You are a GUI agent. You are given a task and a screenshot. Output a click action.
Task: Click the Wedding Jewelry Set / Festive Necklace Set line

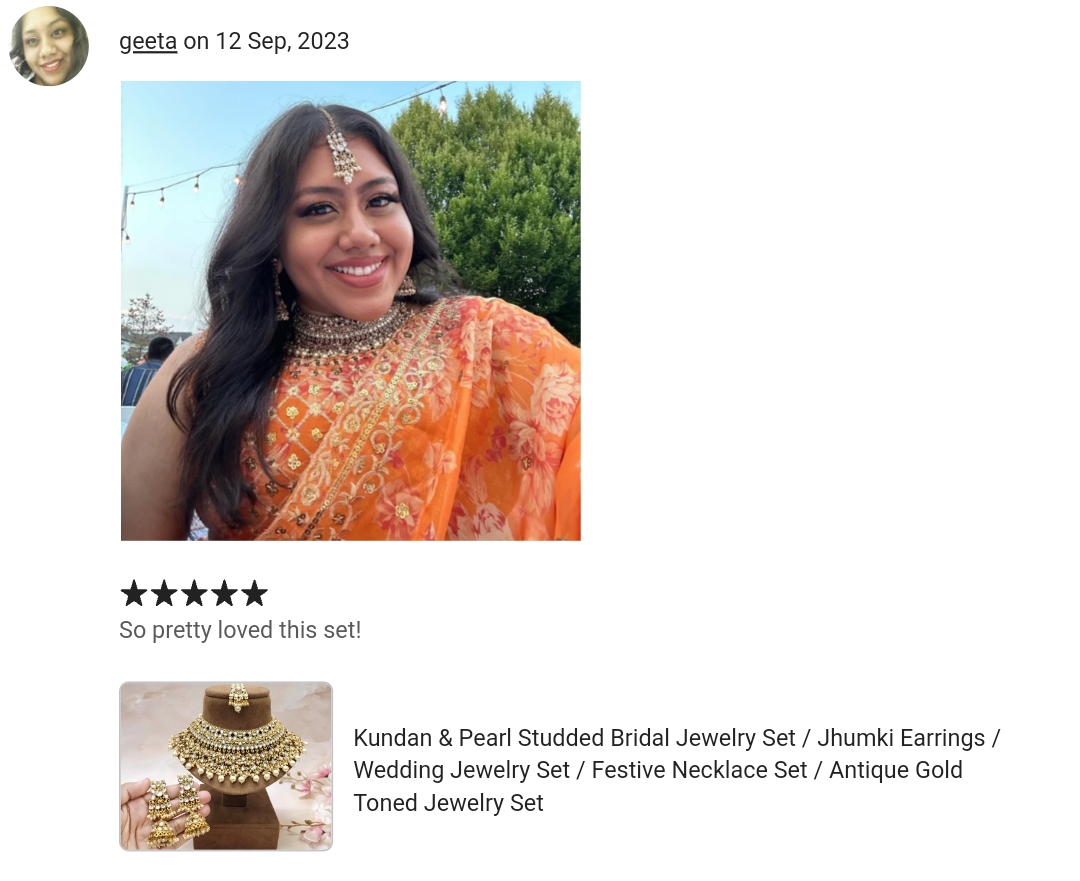pyautogui.click(x=580, y=770)
